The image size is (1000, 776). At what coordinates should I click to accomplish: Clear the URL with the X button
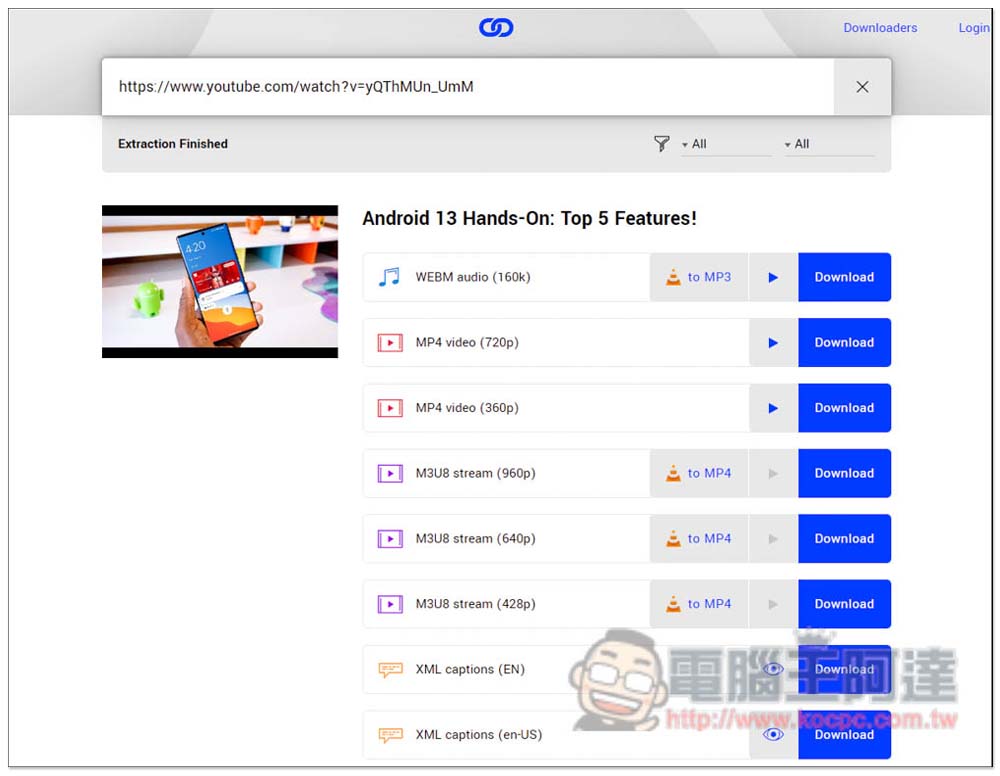862,87
